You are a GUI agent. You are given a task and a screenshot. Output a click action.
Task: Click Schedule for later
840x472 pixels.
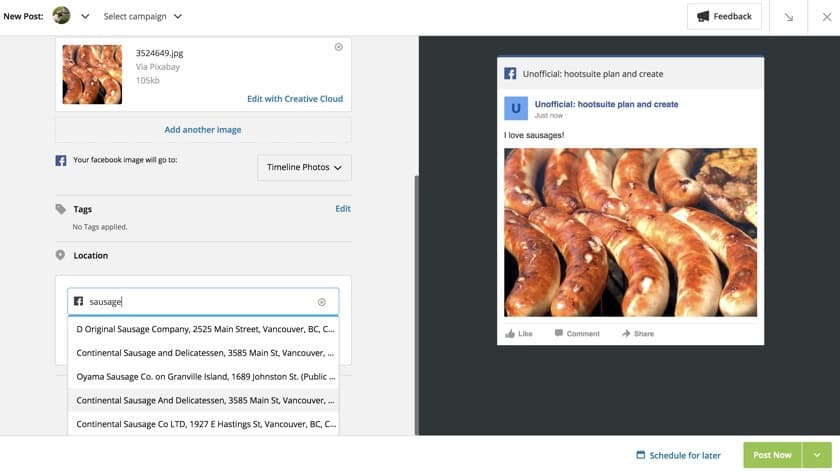point(678,455)
